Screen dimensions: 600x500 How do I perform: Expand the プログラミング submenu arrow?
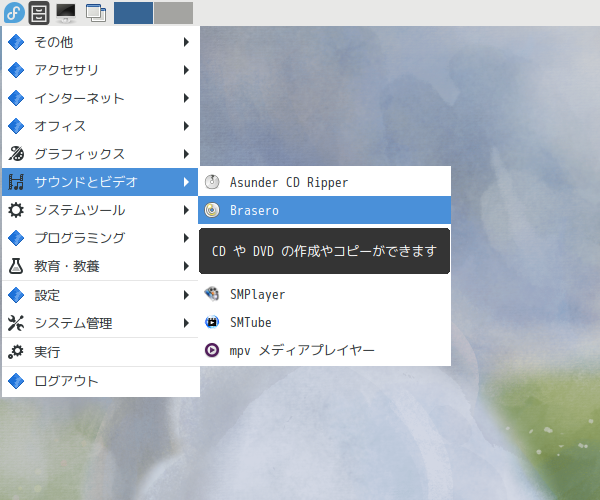(186, 238)
